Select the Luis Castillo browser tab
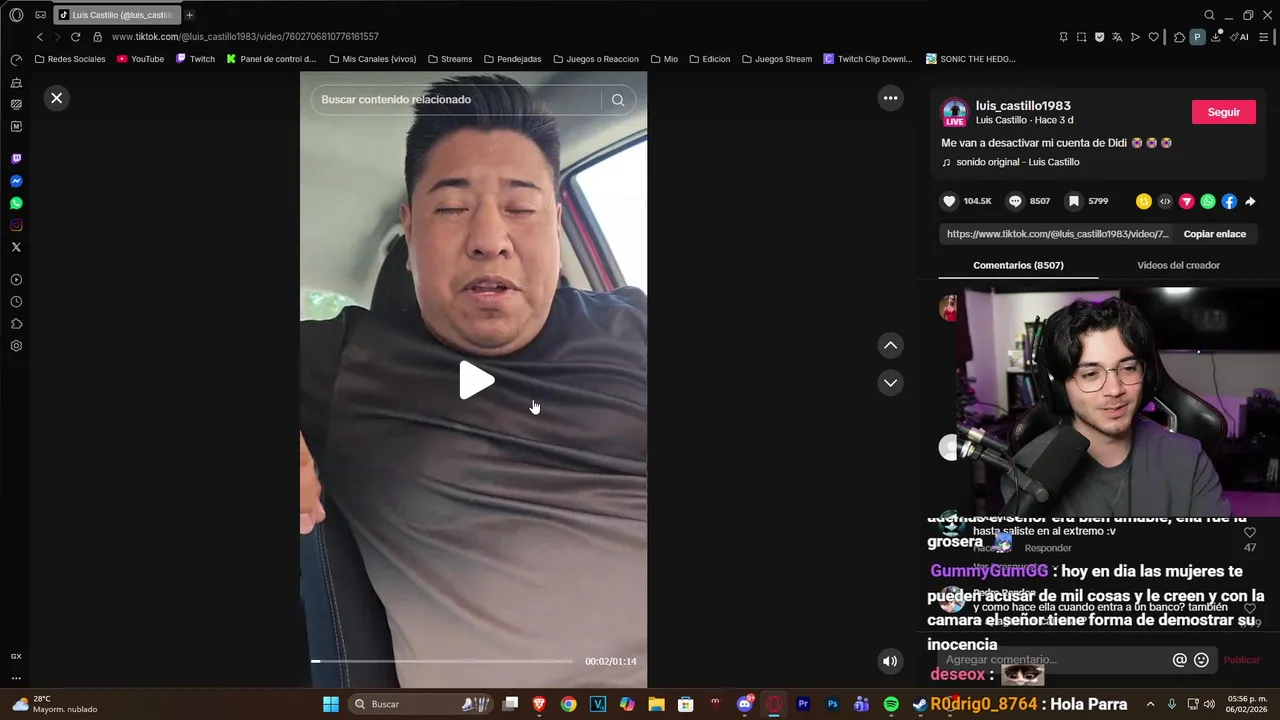This screenshot has width=1280, height=720. (117, 15)
